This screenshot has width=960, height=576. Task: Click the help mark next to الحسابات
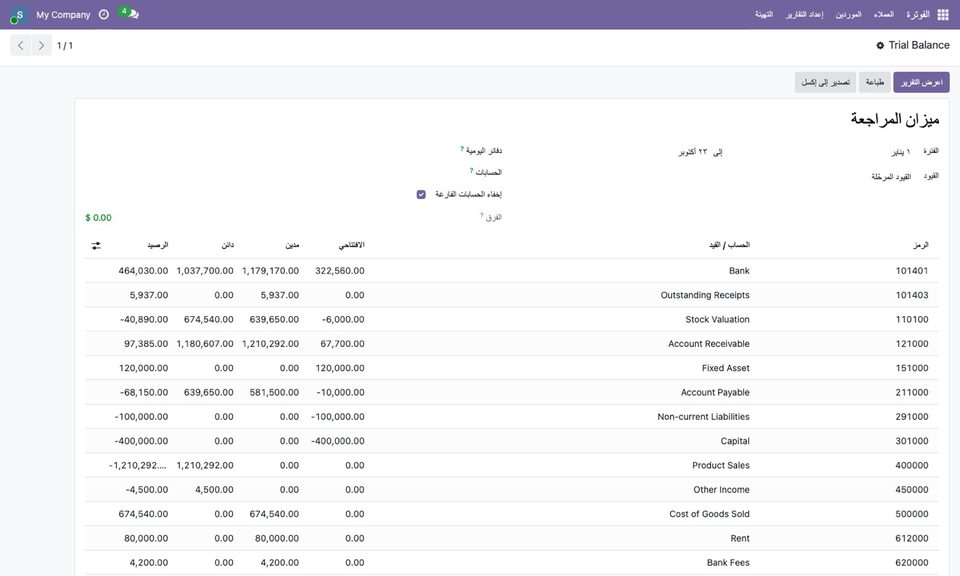(x=471, y=170)
